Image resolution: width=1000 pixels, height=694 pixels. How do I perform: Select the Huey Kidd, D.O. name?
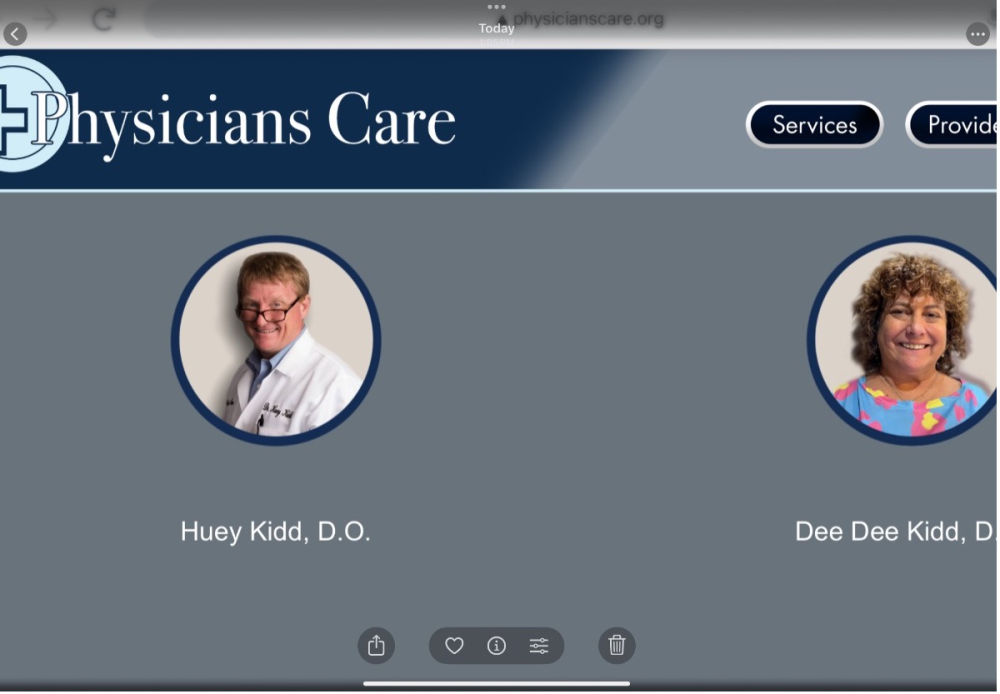point(275,532)
